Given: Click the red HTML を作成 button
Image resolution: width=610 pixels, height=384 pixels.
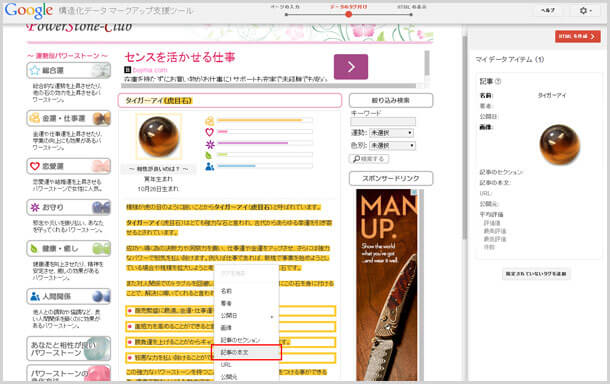Looking at the screenshot, I should 577,36.
